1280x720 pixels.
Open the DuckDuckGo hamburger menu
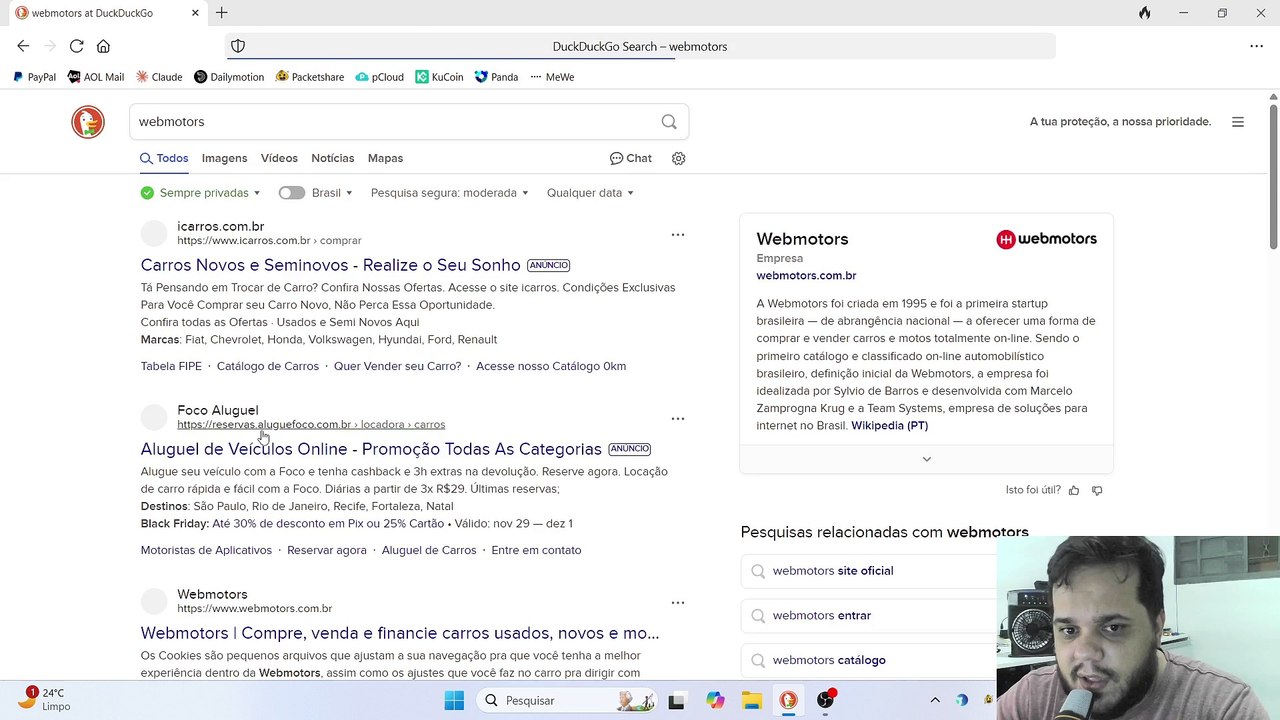pyautogui.click(x=1238, y=122)
